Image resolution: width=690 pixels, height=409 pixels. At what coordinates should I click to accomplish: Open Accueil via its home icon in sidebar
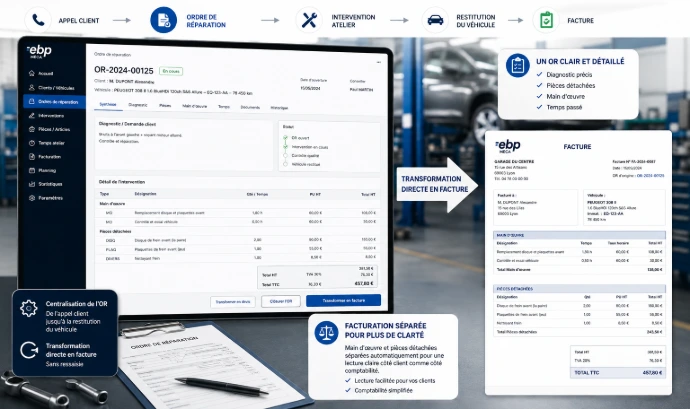click(32, 74)
